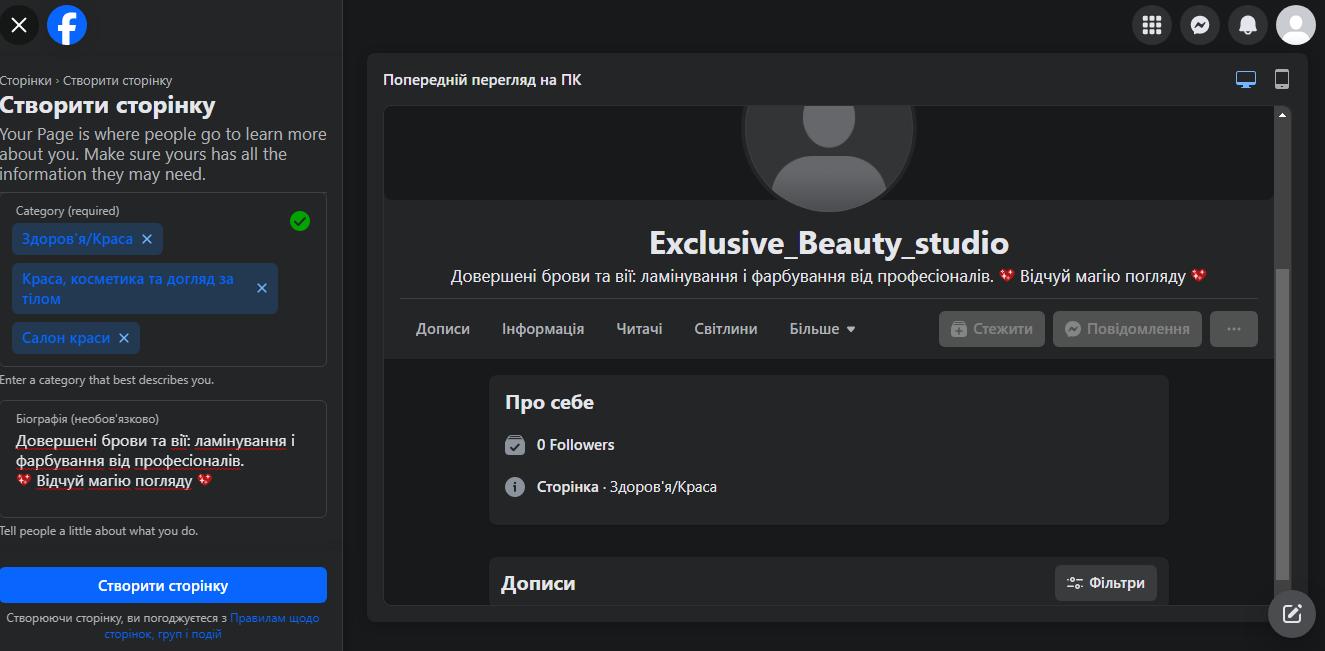Switch to the Читачі tab
This screenshot has width=1325, height=651.
click(x=640, y=329)
